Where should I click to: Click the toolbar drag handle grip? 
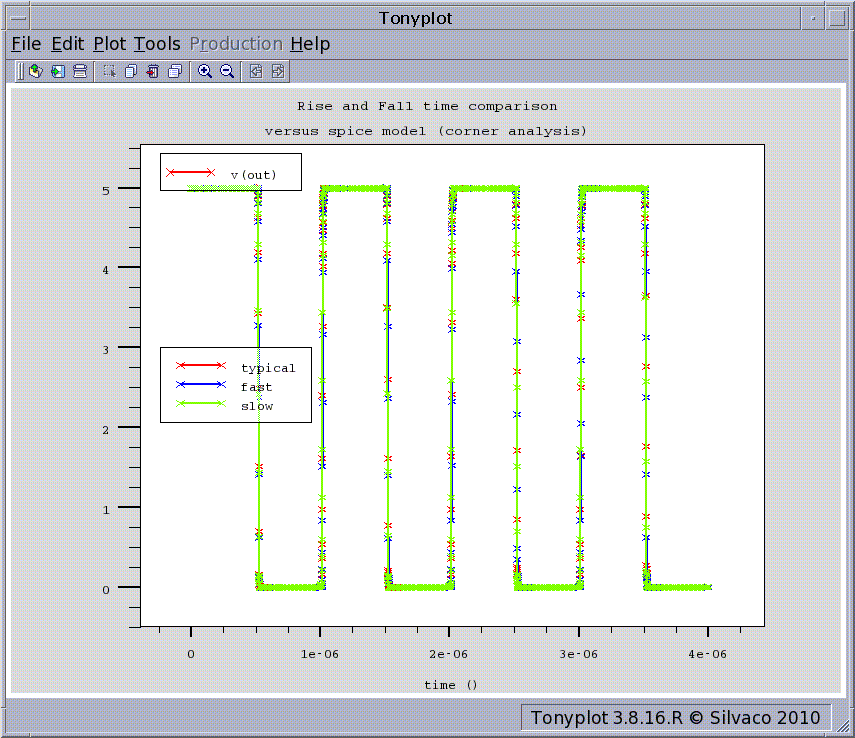20,71
